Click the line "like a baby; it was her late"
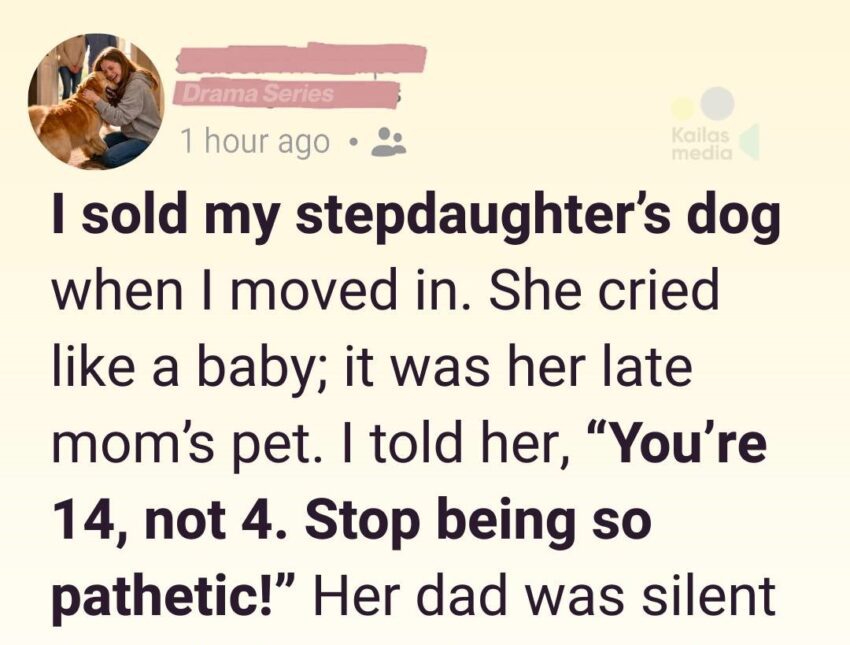This screenshot has height=645, width=850. [371, 367]
